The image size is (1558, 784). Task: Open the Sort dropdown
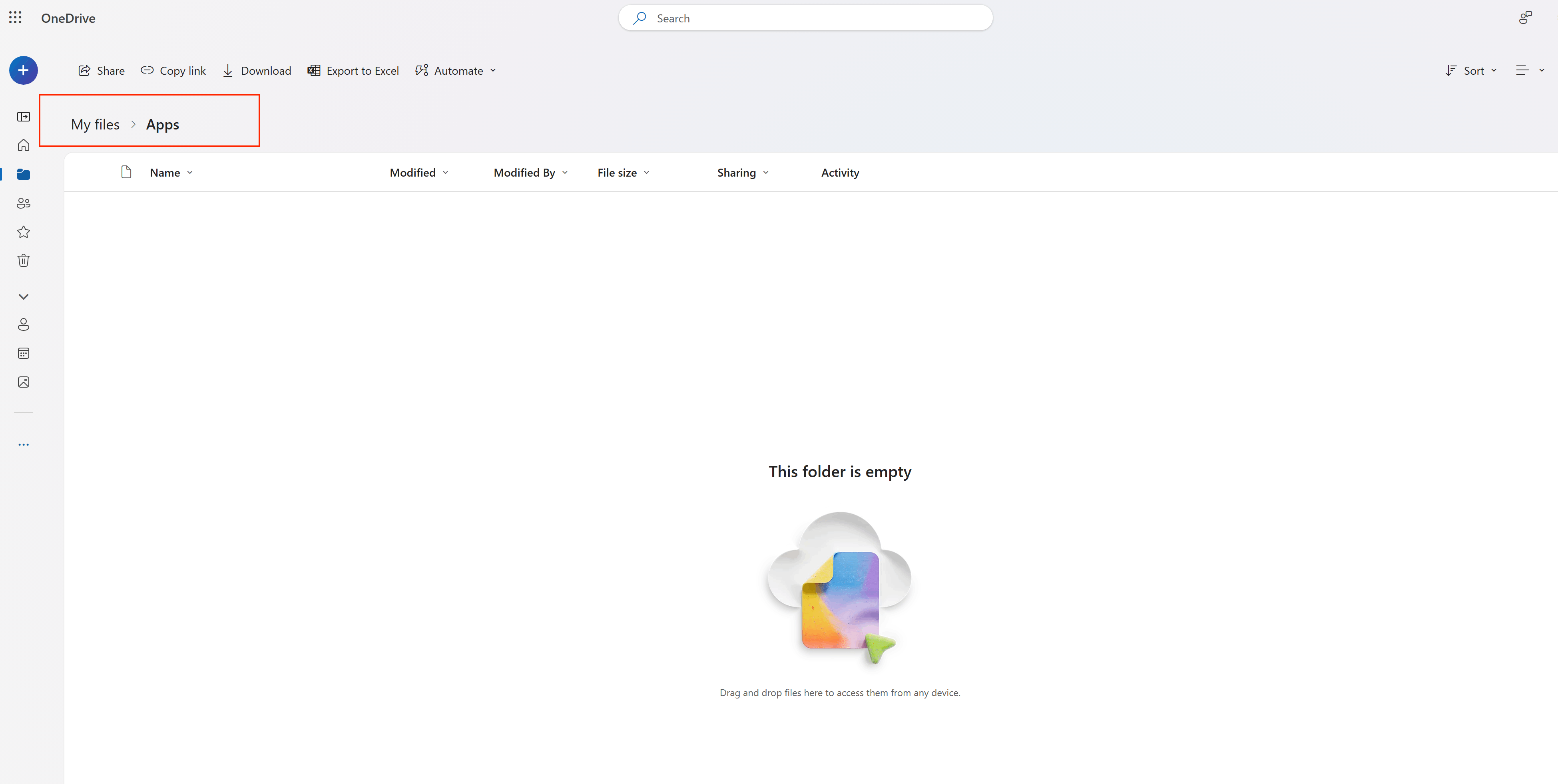1471,71
